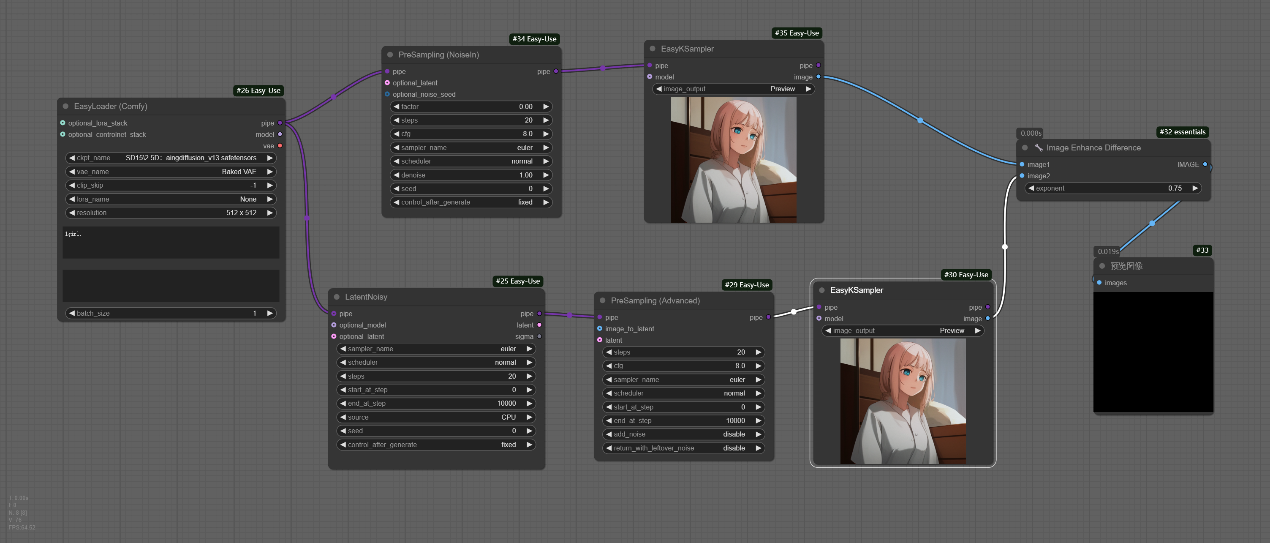
Task: Click the image2 input port on Image Enhance Difference
Action: 1021,176
